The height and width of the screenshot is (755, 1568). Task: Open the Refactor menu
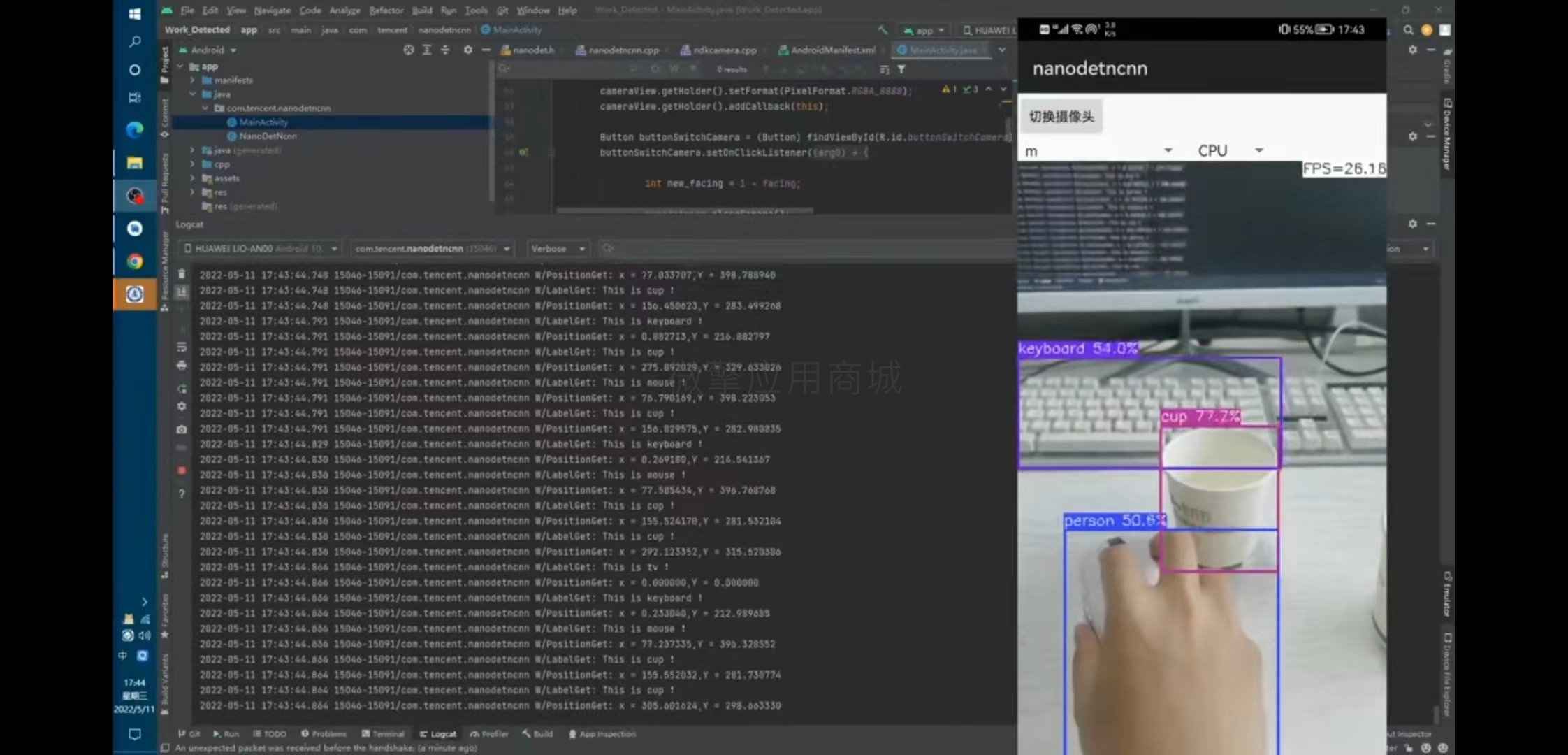(386, 10)
